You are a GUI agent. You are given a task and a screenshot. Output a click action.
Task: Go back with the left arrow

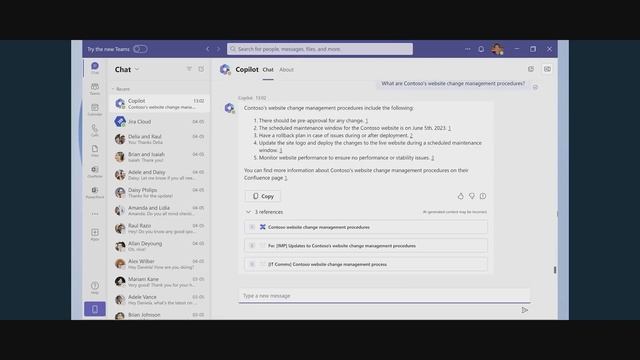pos(207,49)
